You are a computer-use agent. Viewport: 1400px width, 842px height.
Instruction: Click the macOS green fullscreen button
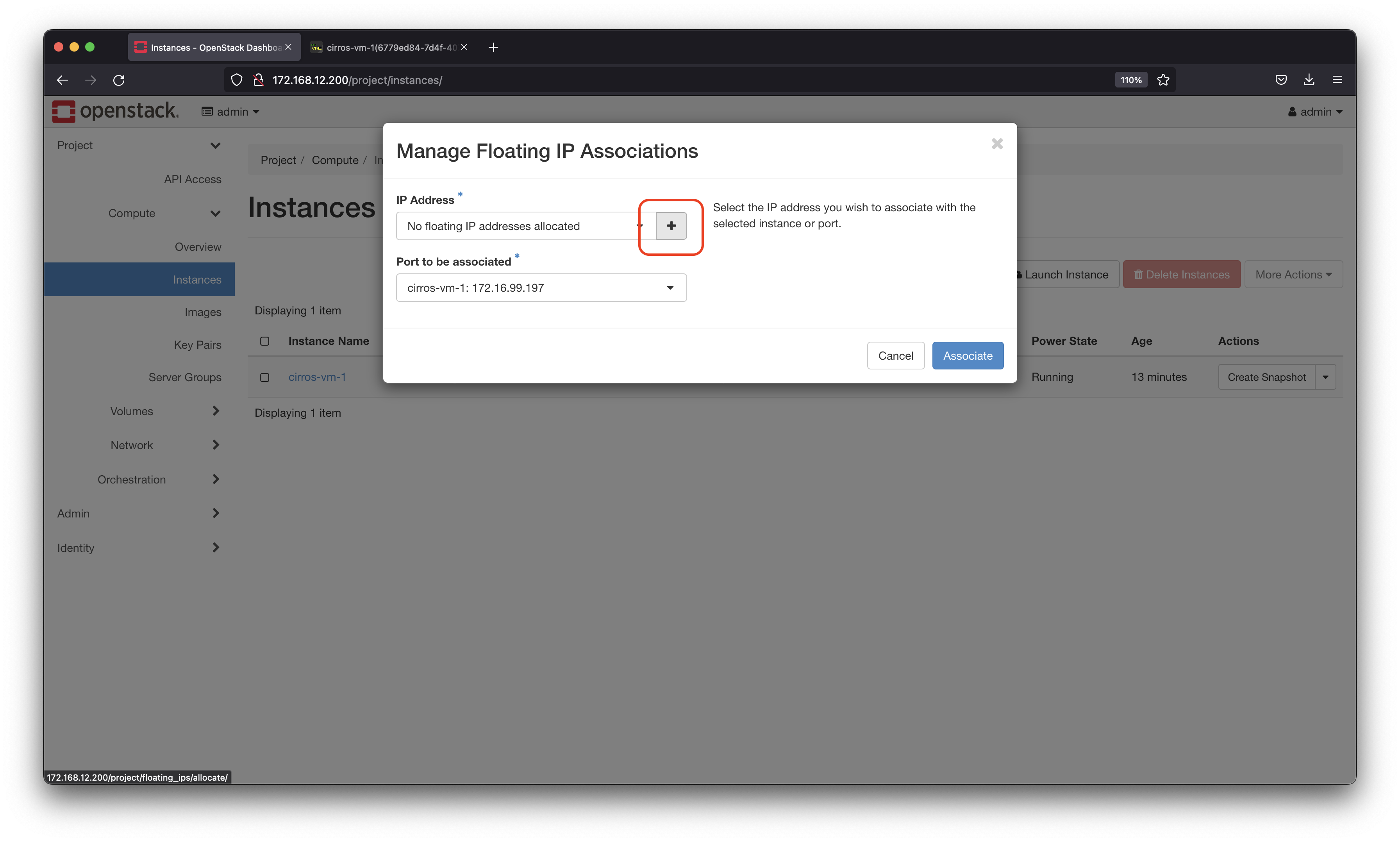pyautogui.click(x=90, y=47)
